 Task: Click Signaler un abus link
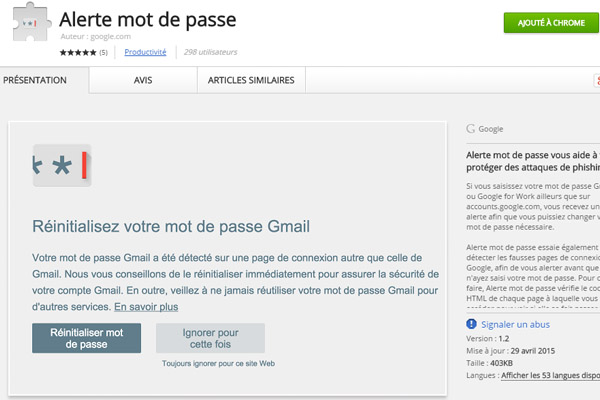click(x=515, y=325)
